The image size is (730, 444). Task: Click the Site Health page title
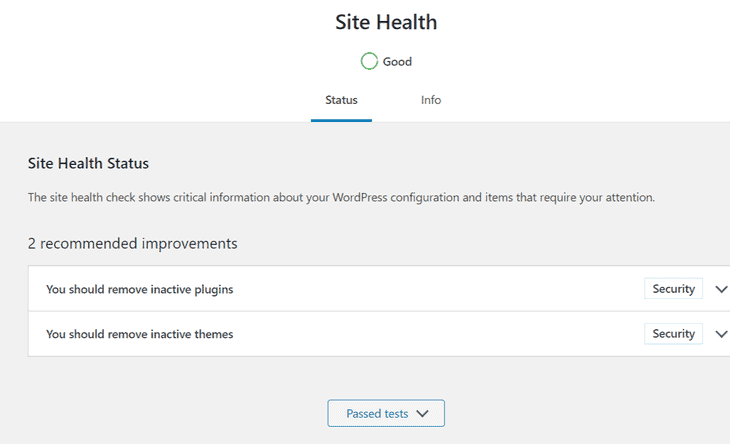click(x=387, y=22)
